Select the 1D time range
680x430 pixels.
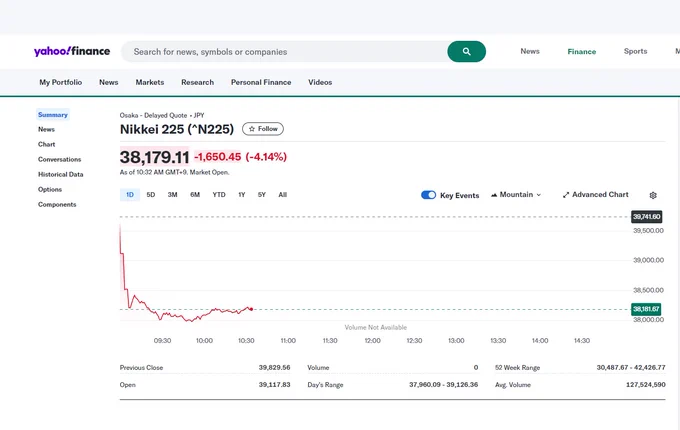130,195
